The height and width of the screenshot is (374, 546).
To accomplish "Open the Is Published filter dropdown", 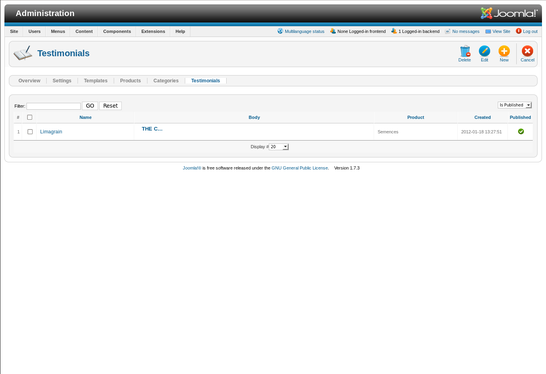I will tap(514, 105).
